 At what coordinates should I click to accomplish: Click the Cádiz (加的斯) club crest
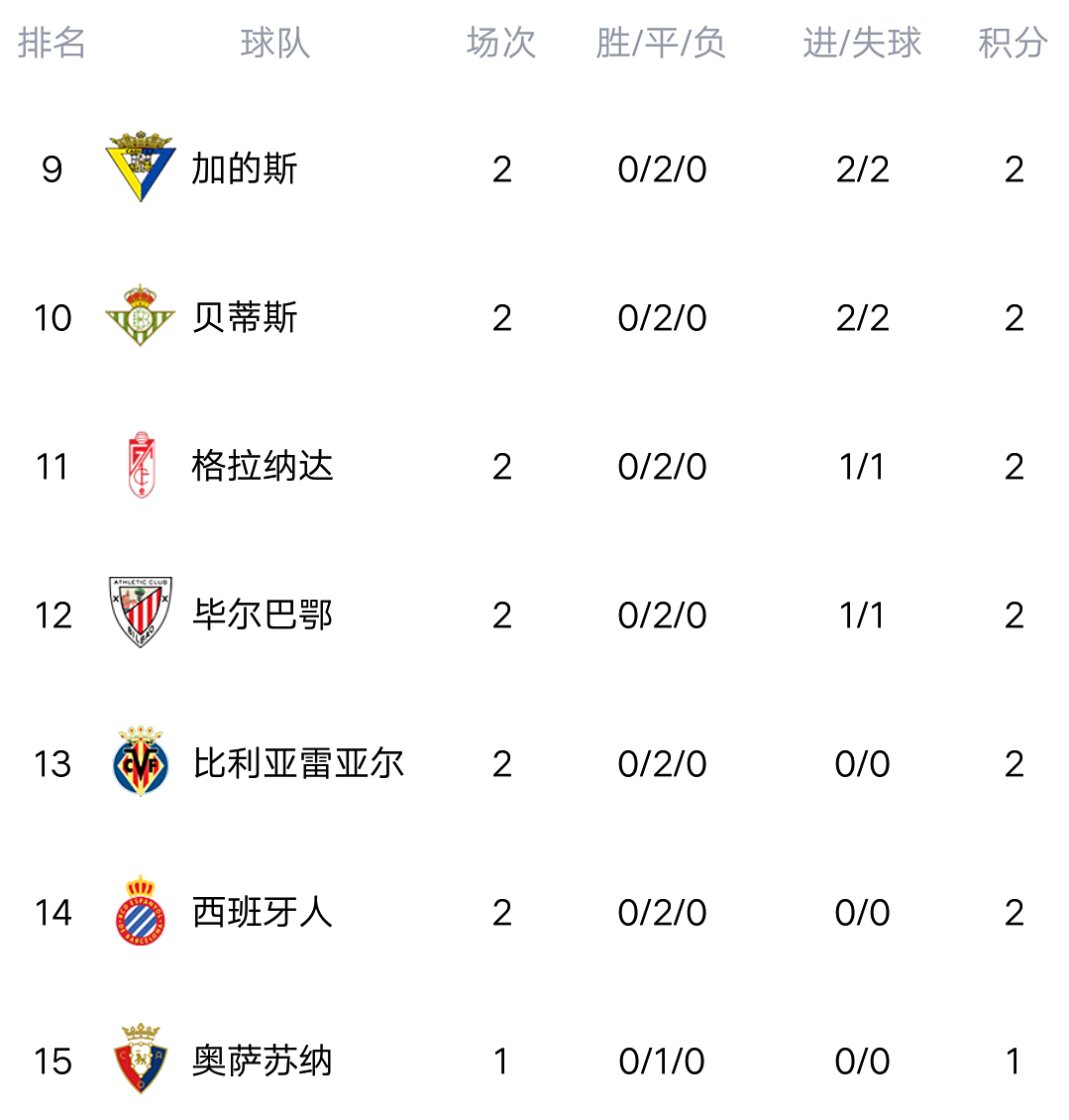pos(140,167)
